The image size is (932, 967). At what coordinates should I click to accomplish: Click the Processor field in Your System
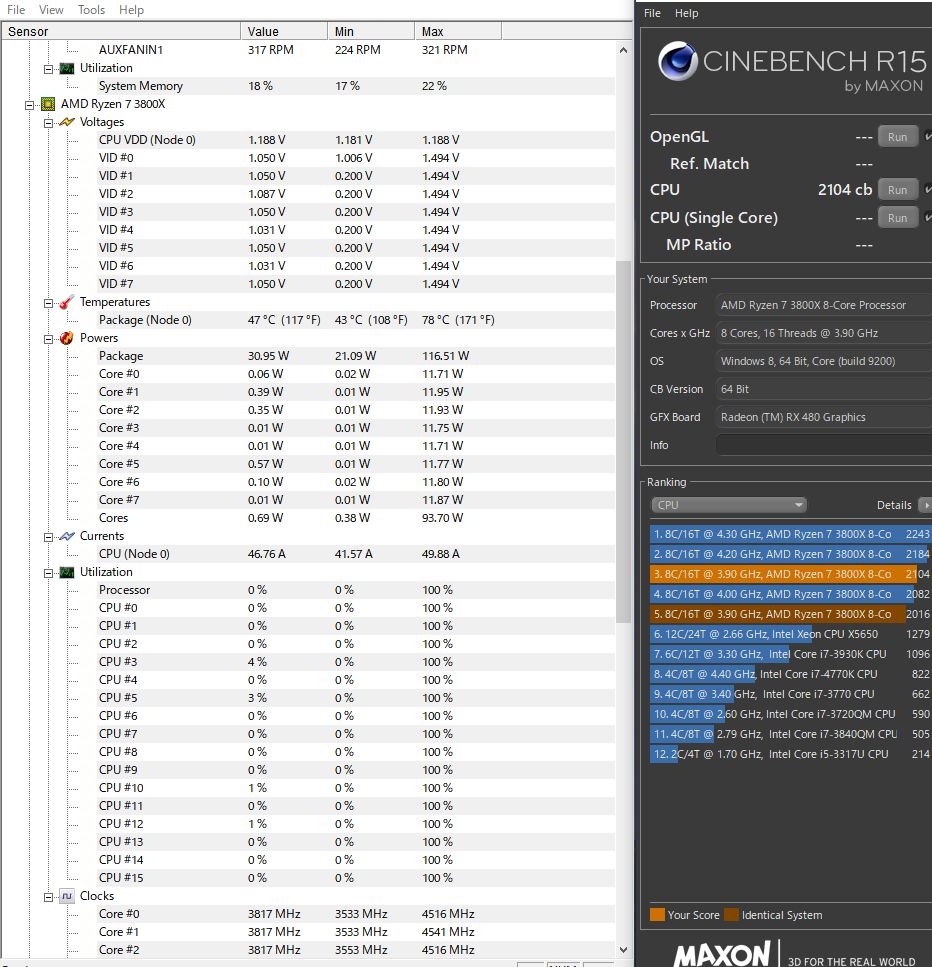click(823, 305)
